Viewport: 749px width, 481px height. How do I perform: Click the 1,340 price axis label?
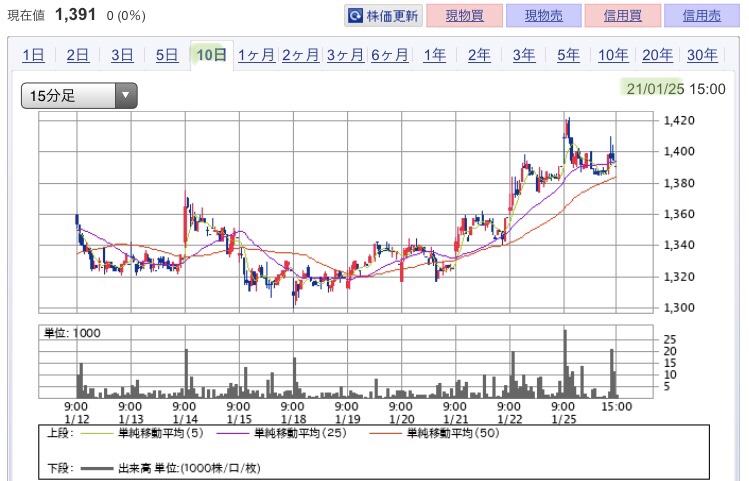pyautogui.click(x=679, y=245)
